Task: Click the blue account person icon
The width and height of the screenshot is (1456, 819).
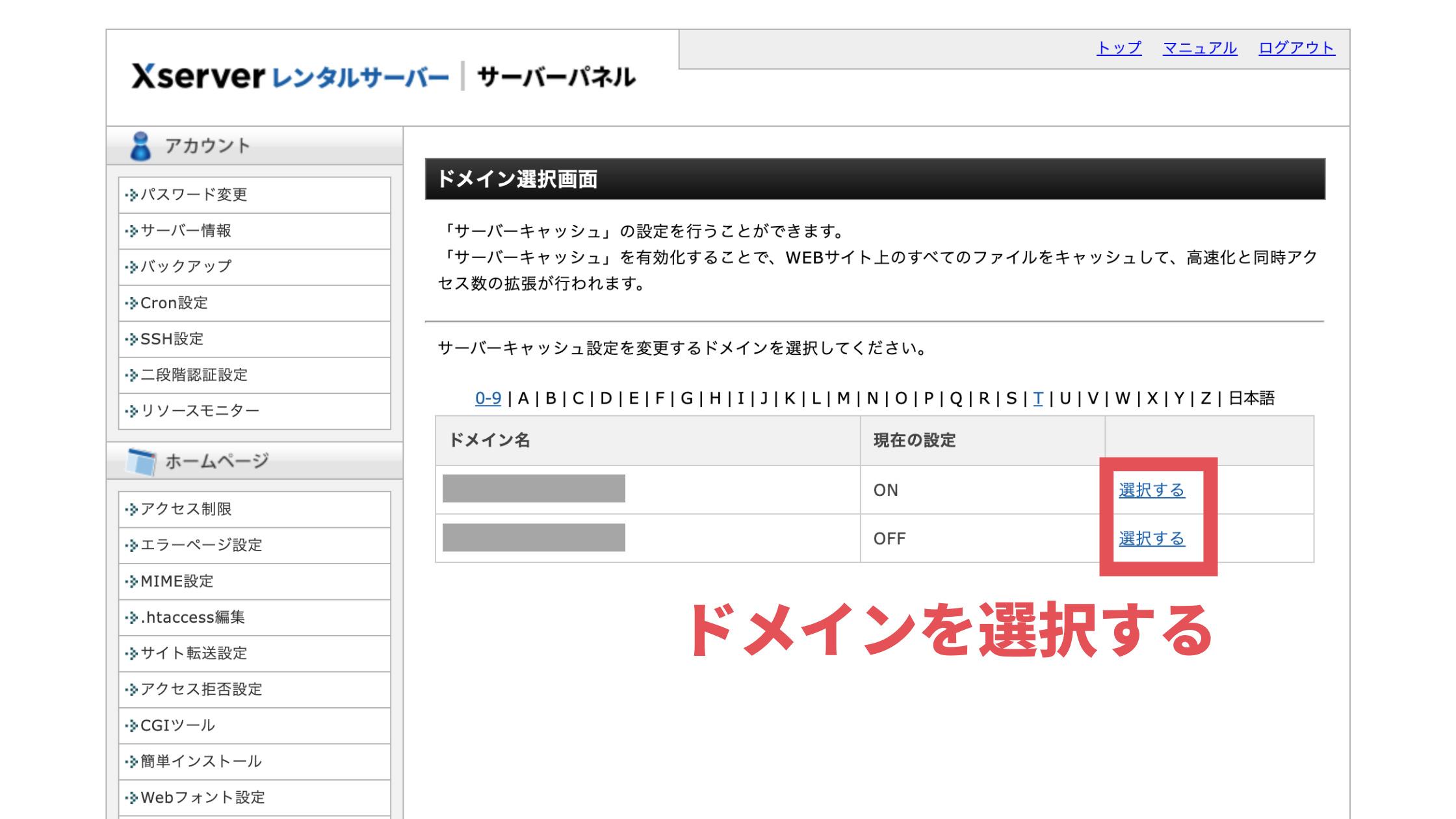Action: (x=140, y=146)
